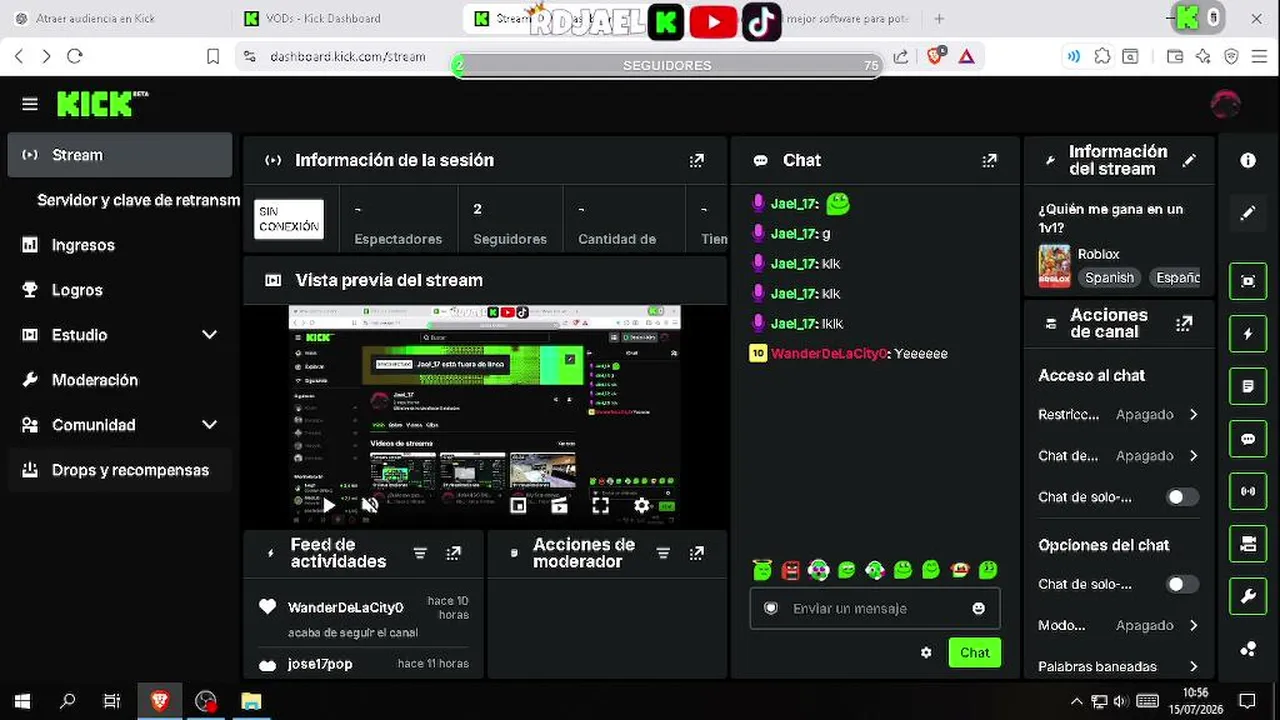This screenshot has height=720, width=1280.
Task: Go to Ingresos in the sidebar
Action: (120, 245)
